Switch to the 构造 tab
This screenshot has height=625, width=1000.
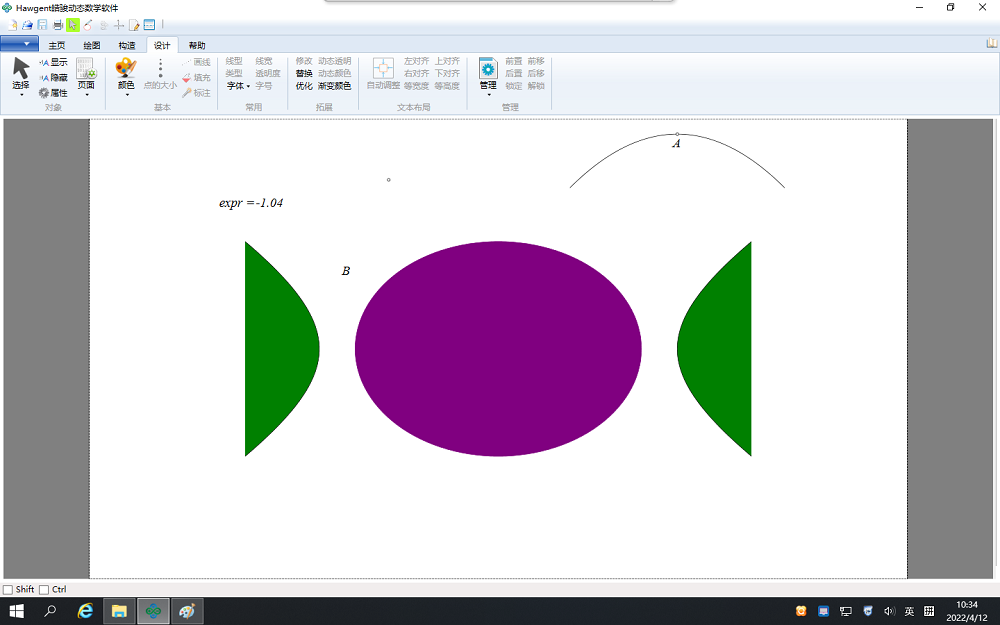[127, 45]
